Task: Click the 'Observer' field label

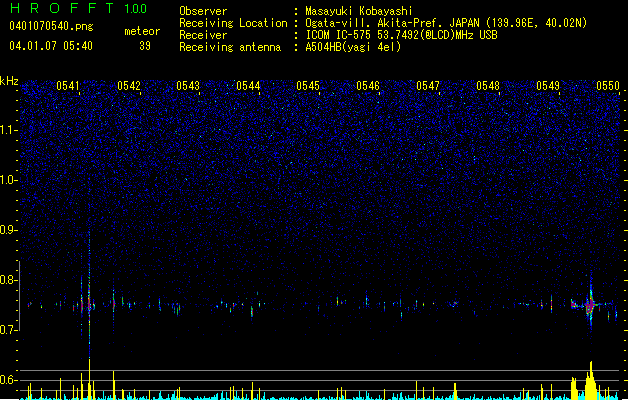Action: click(x=203, y=11)
